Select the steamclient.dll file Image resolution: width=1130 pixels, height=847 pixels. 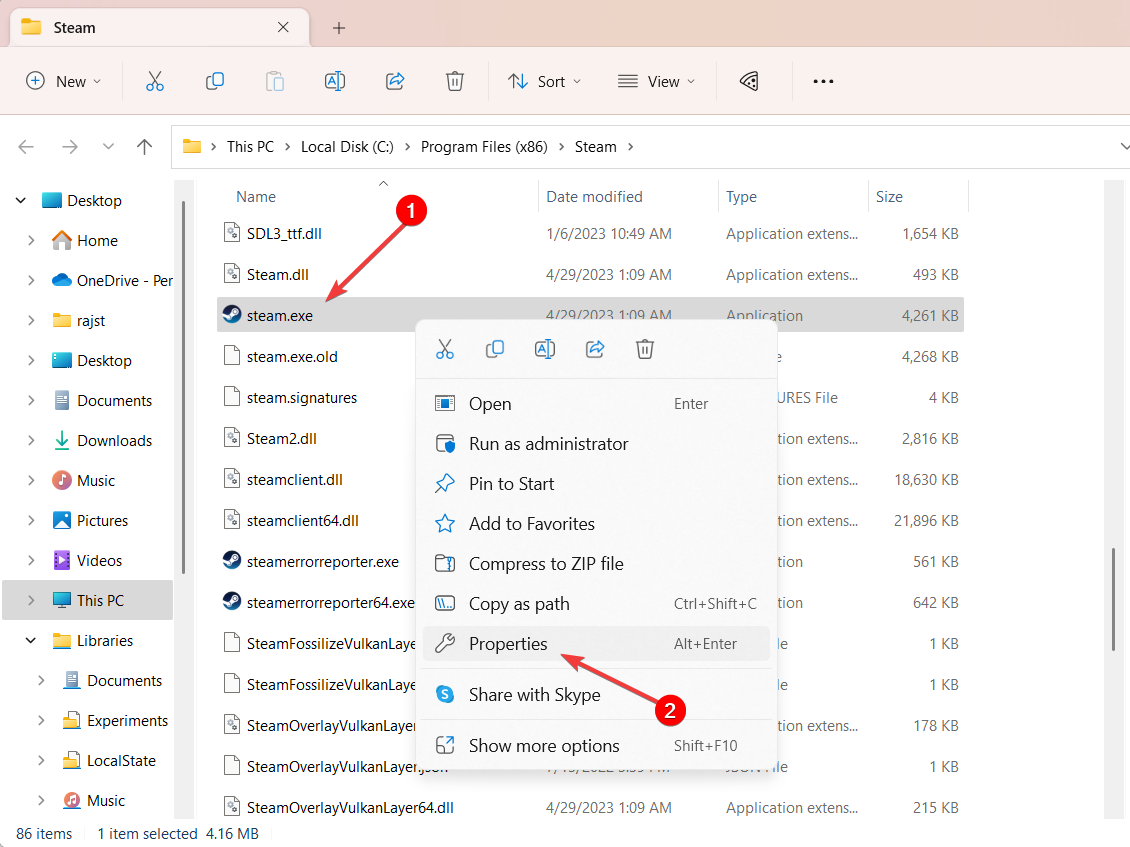point(295,479)
